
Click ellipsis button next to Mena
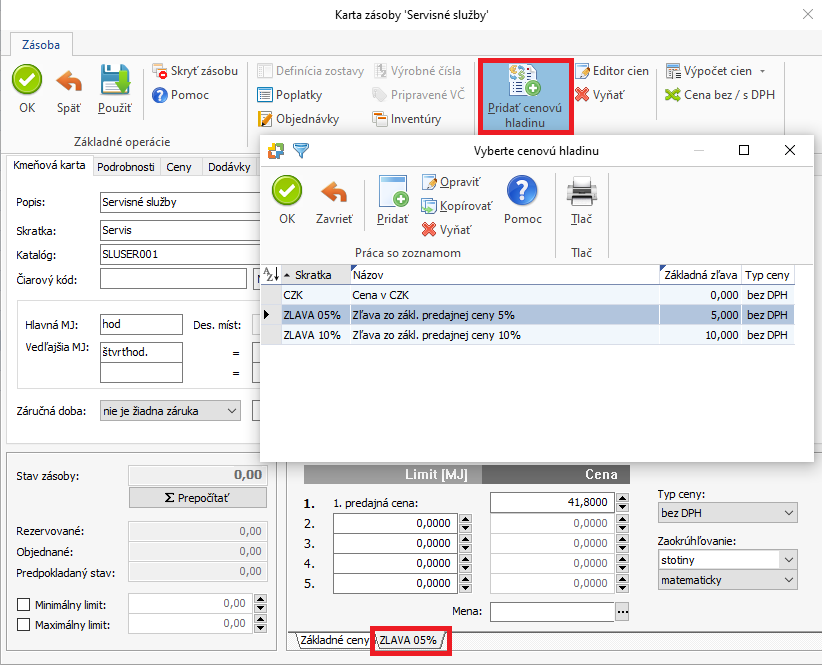pyautogui.click(x=622, y=612)
